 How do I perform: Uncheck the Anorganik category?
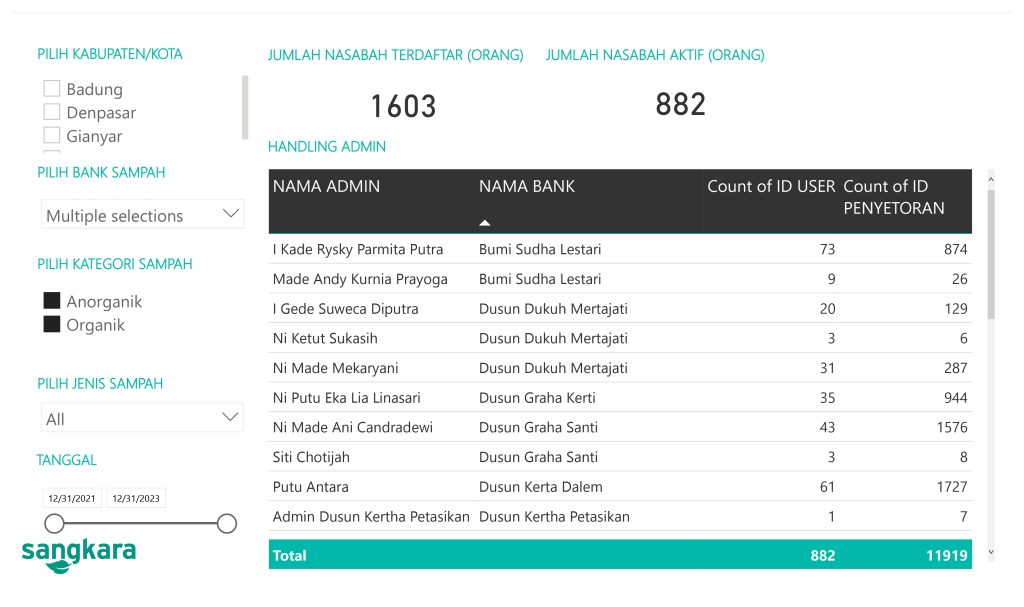point(51,301)
